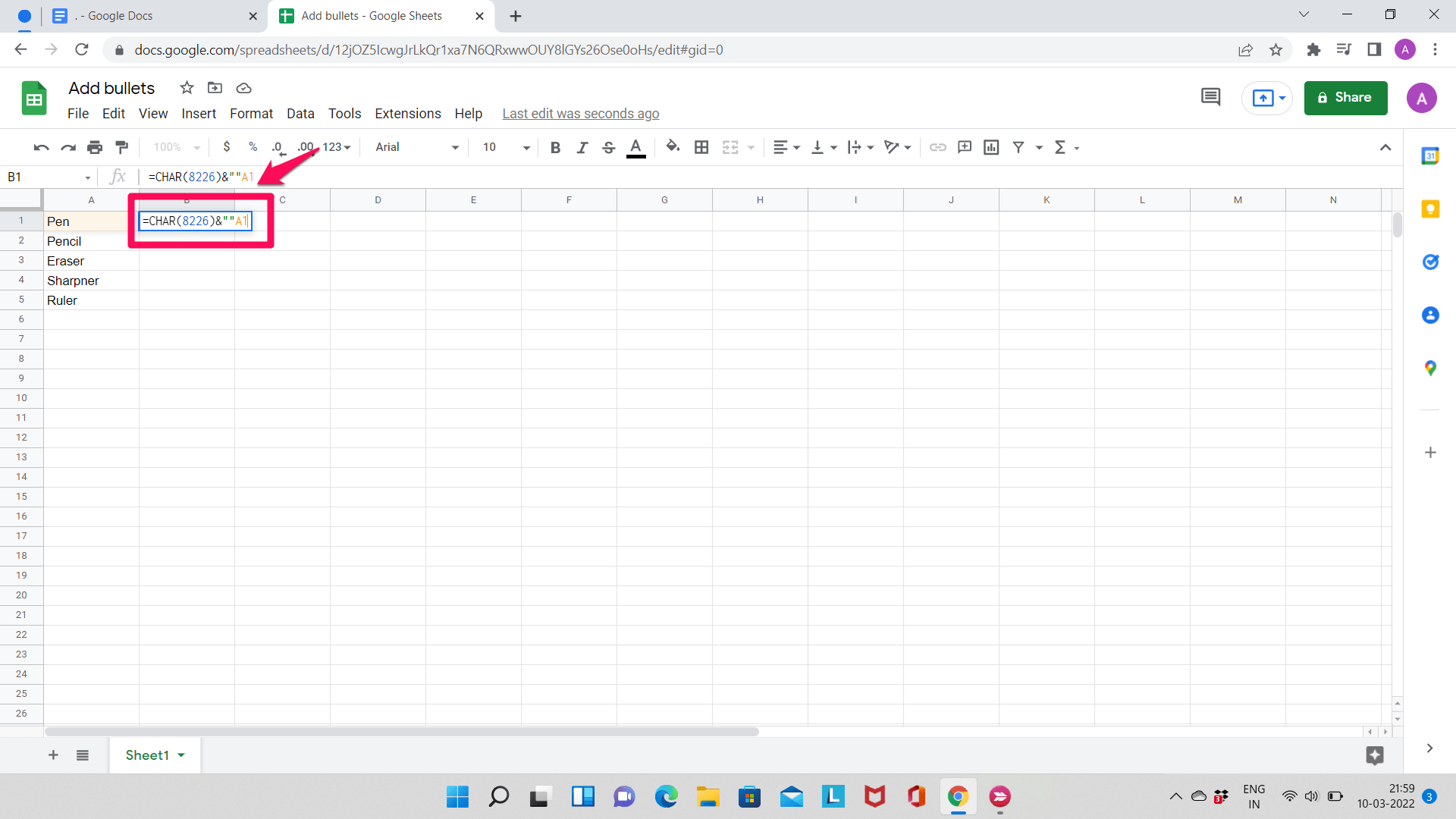Toggle the text alignment options
The image size is (1456, 819).
[784, 147]
